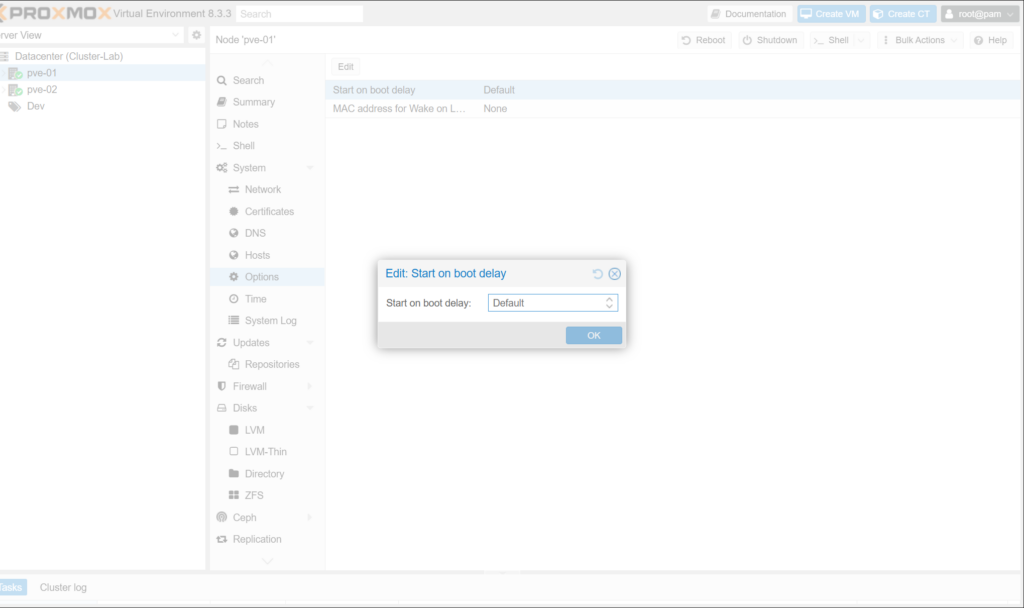Viewport: 1024px width, 608px height.
Task: Open the ZFS disks page
Action: pos(254,495)
